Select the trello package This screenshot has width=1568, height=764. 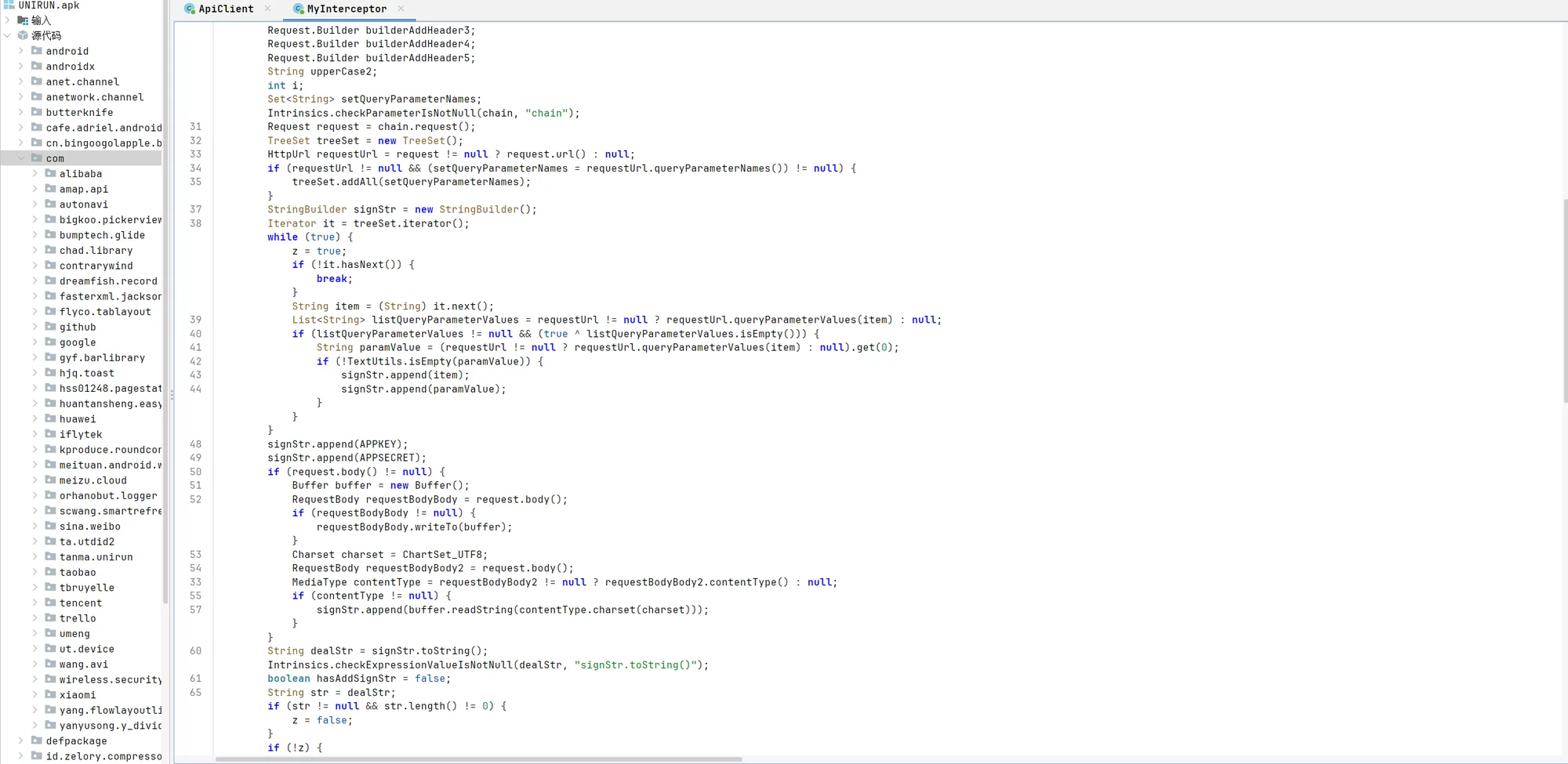[78, 618]
